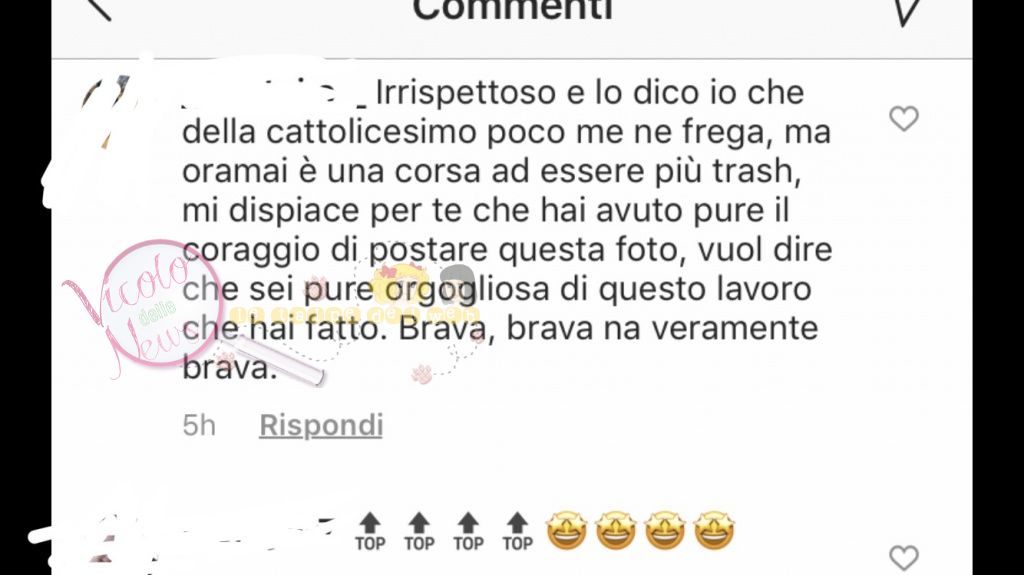Click the last TOP arrow emoji
1024x575 pixels.
pyautogui.click(x=517, y=532)
